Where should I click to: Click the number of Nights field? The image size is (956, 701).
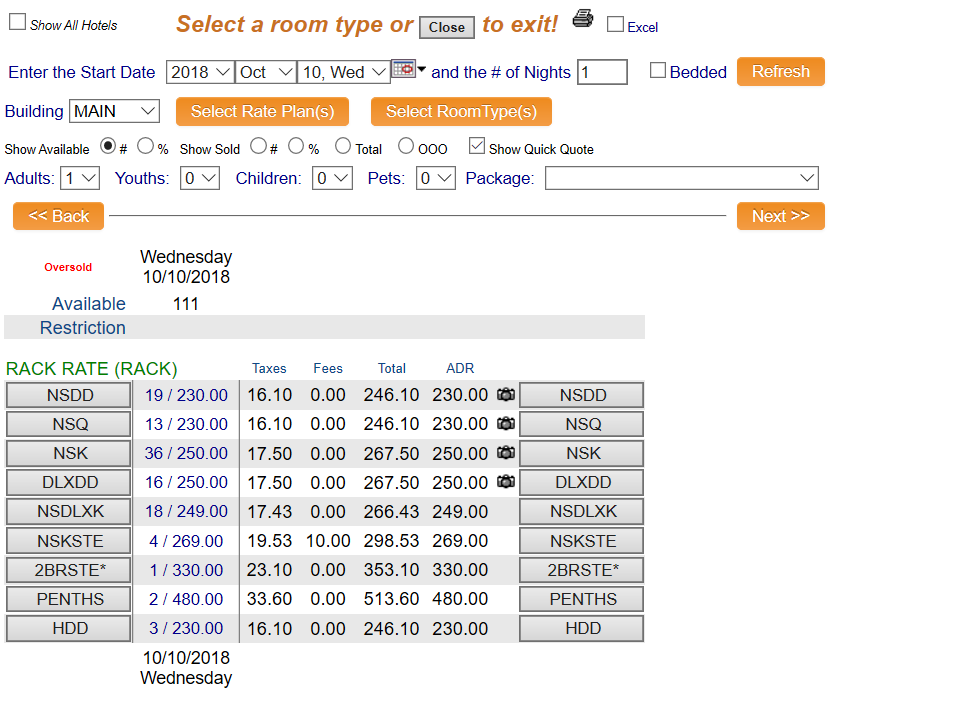pyautogui.click(x=602, y=72)
